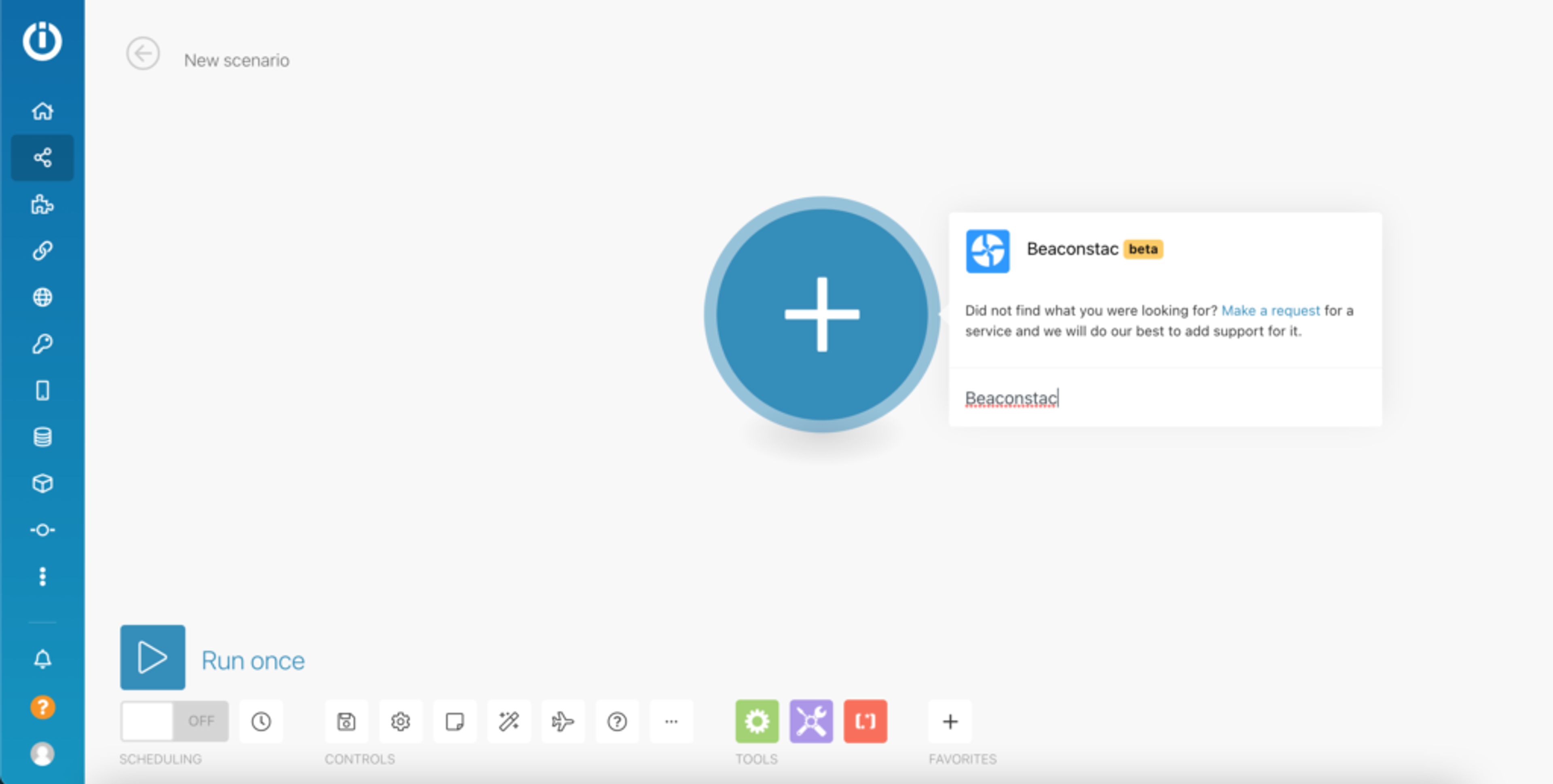Click the Auto-align magic wand icon

click(x=509, y=721)
